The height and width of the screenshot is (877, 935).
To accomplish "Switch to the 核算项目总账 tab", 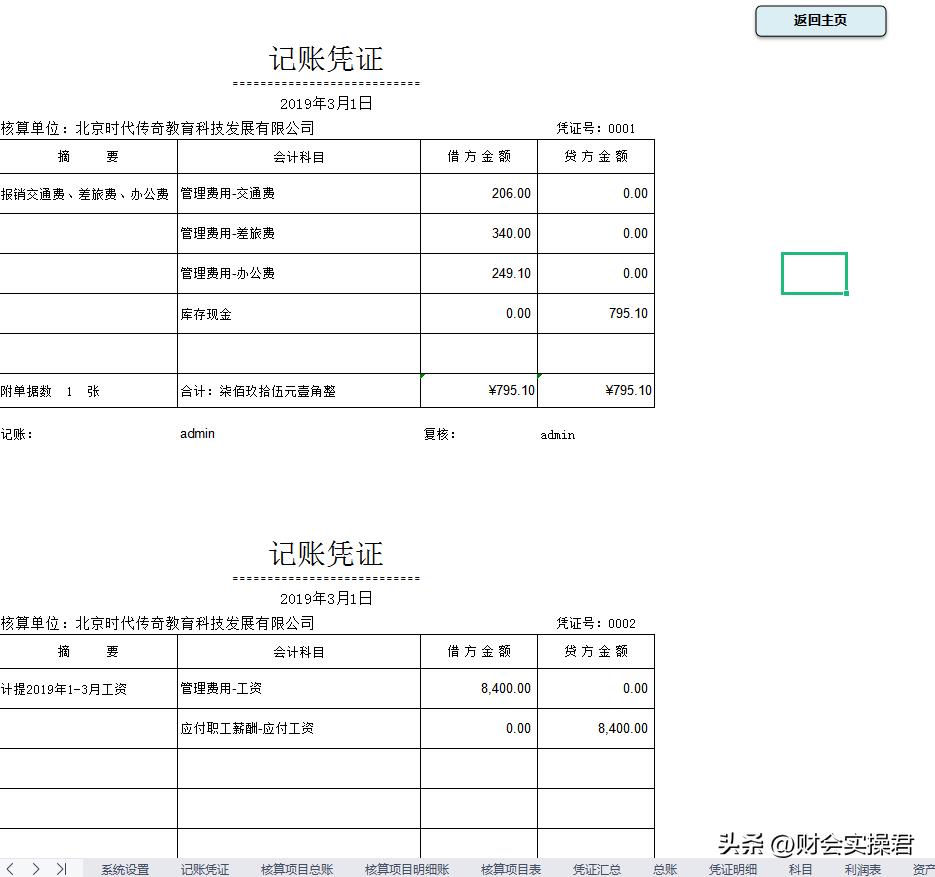I will [x=295, y=869].
